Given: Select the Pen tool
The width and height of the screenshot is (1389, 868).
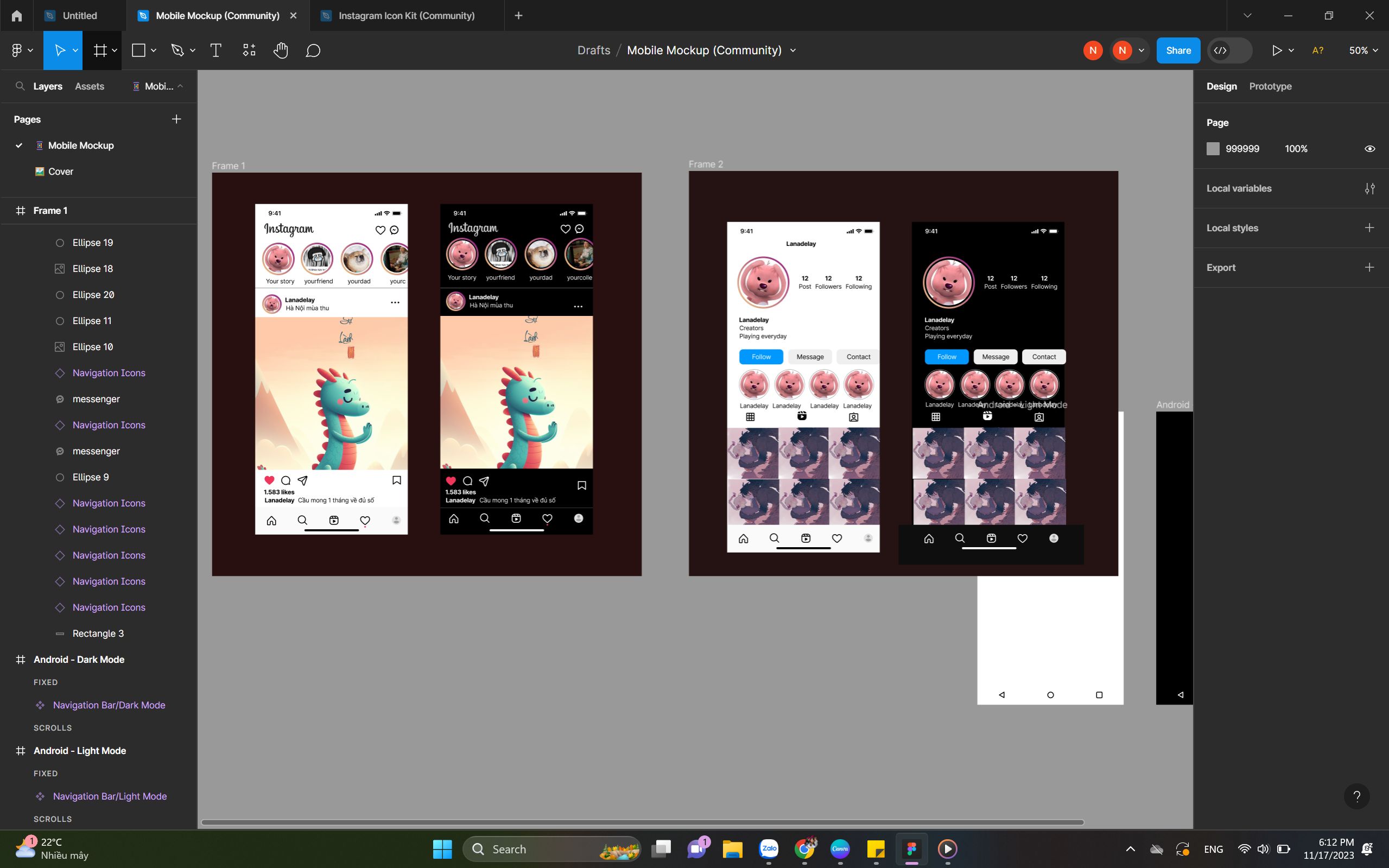Looking at the screenshot, I should [177, 50].
